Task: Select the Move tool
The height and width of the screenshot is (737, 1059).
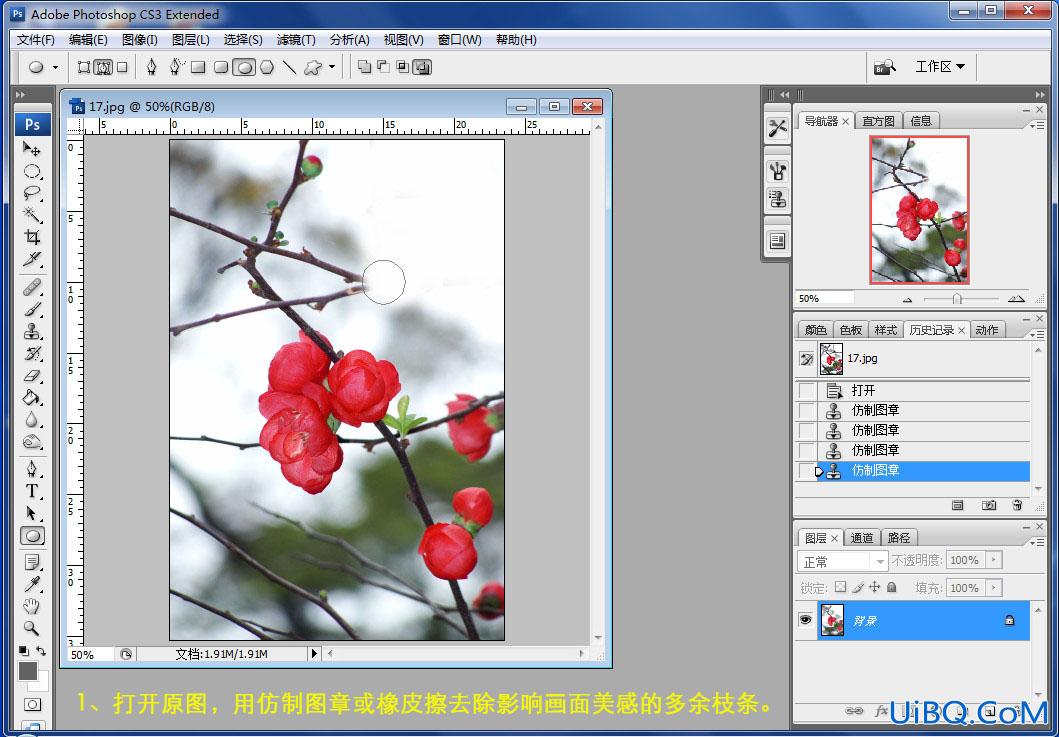Action: (x=32, y=149)
